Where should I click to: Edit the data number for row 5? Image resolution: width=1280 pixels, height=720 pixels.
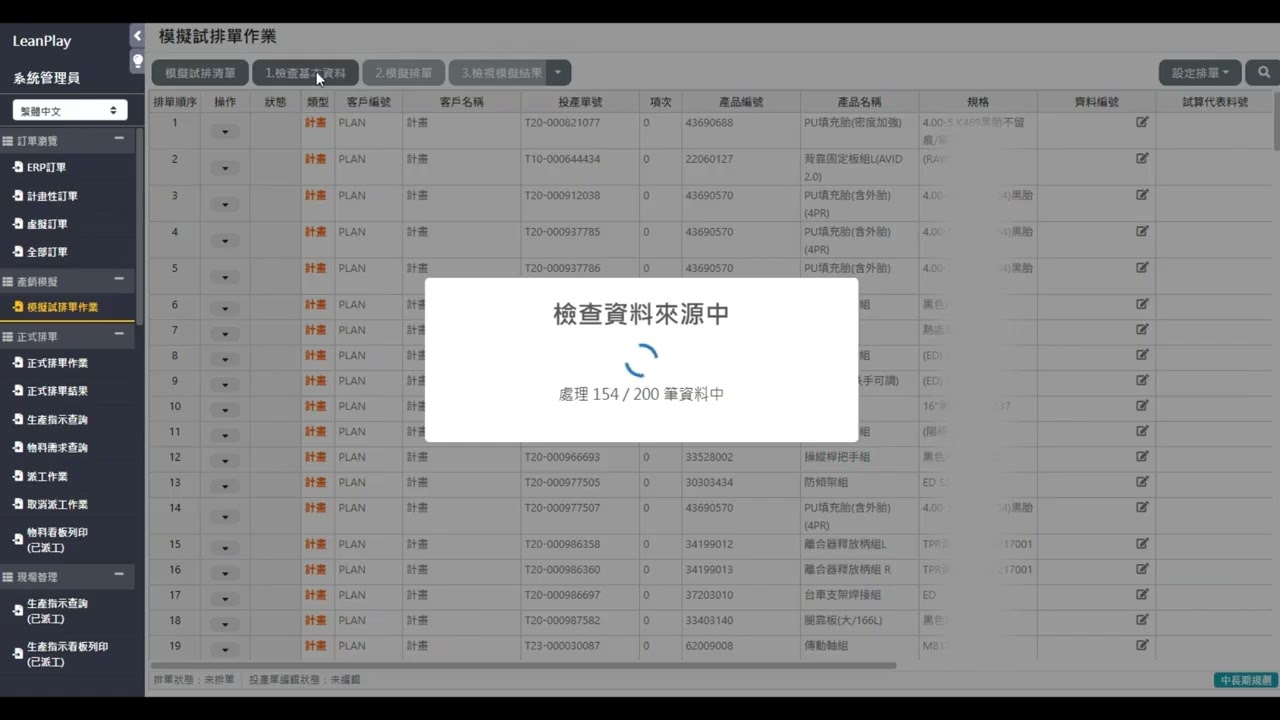[1142, 268]
